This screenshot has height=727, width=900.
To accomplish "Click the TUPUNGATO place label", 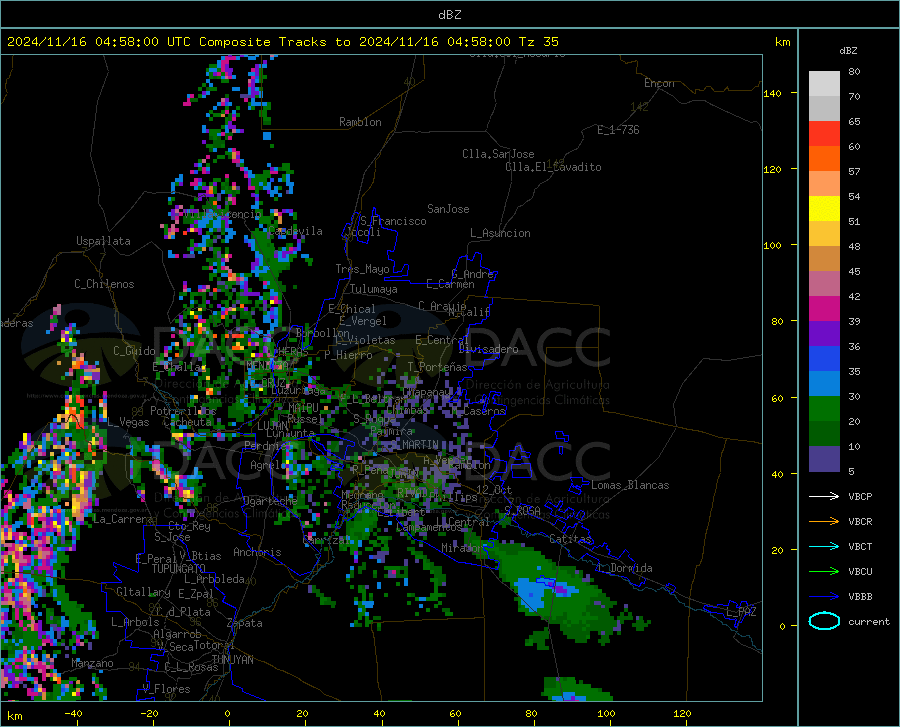I will (x=179, y=569).
